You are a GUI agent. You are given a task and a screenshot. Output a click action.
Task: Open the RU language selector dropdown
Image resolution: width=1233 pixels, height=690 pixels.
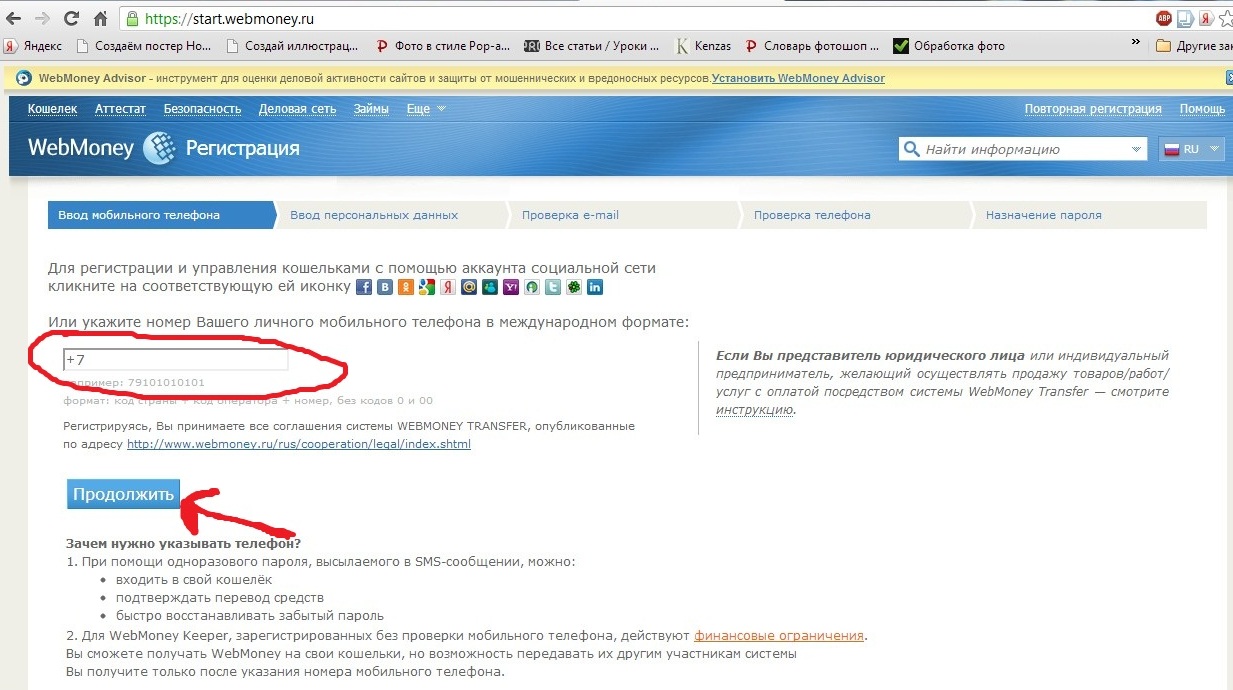[x=1191, y=149]
